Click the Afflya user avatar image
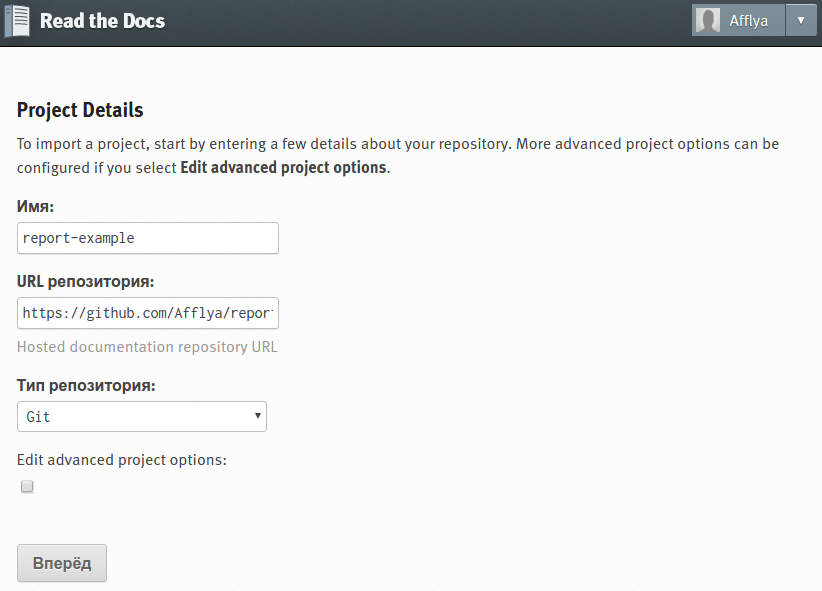This screenshot has height=591, width=822. (708, 20)
